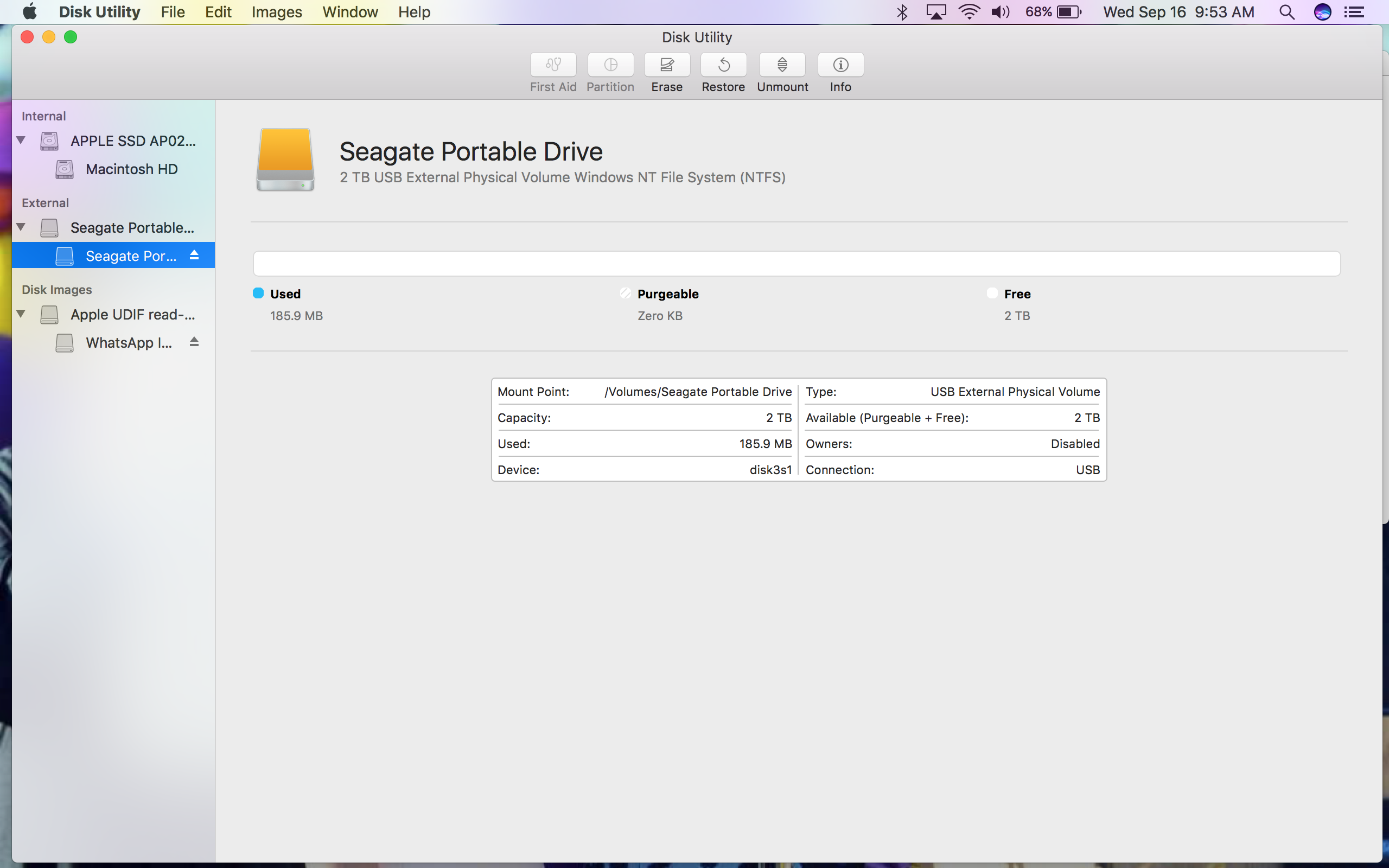Open the Images menu
The height and width of the screenshot is (868, 1389).
point(276,12)
